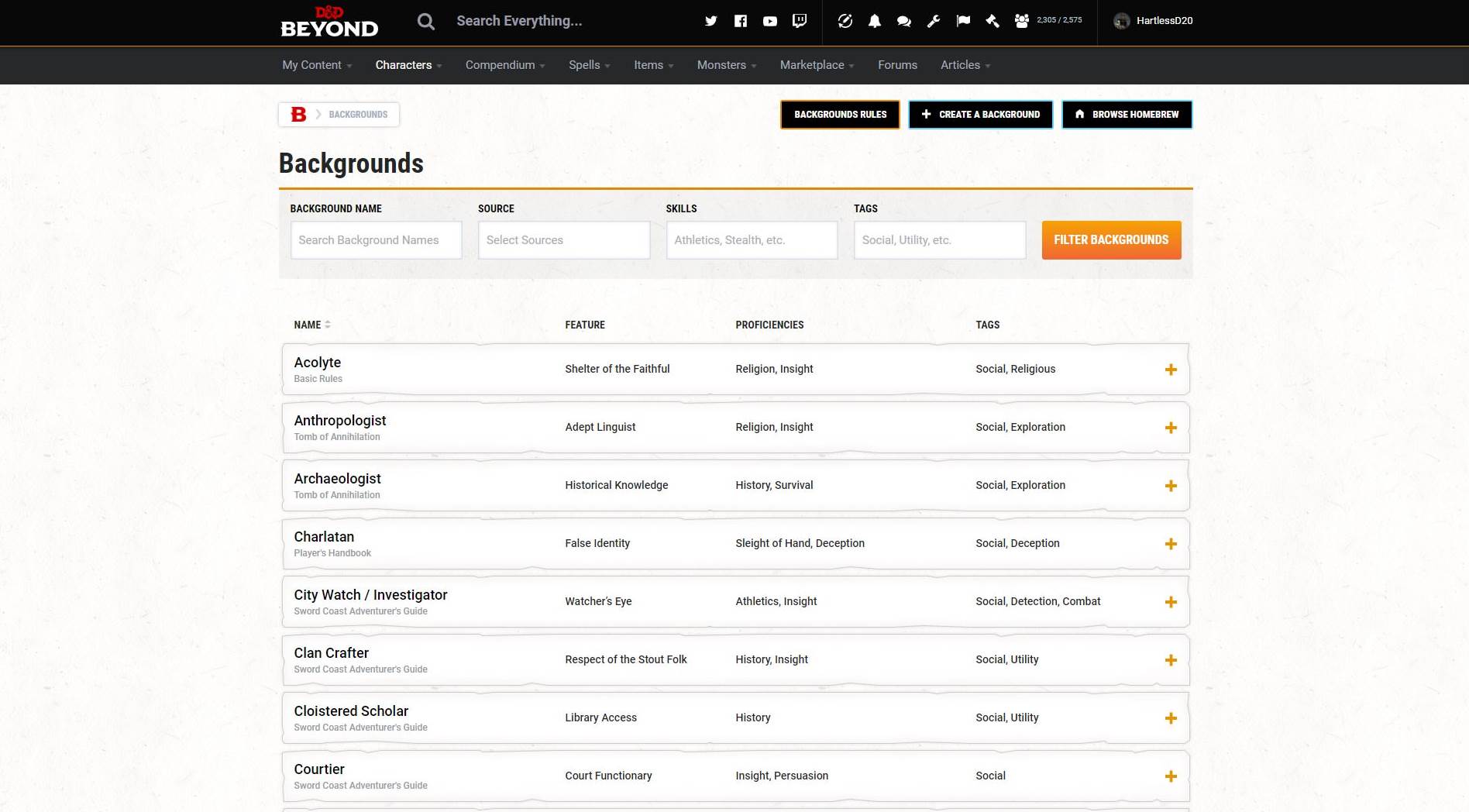Open the Twitch link icon
The image size is (1469, 812).
click(800, 21)
